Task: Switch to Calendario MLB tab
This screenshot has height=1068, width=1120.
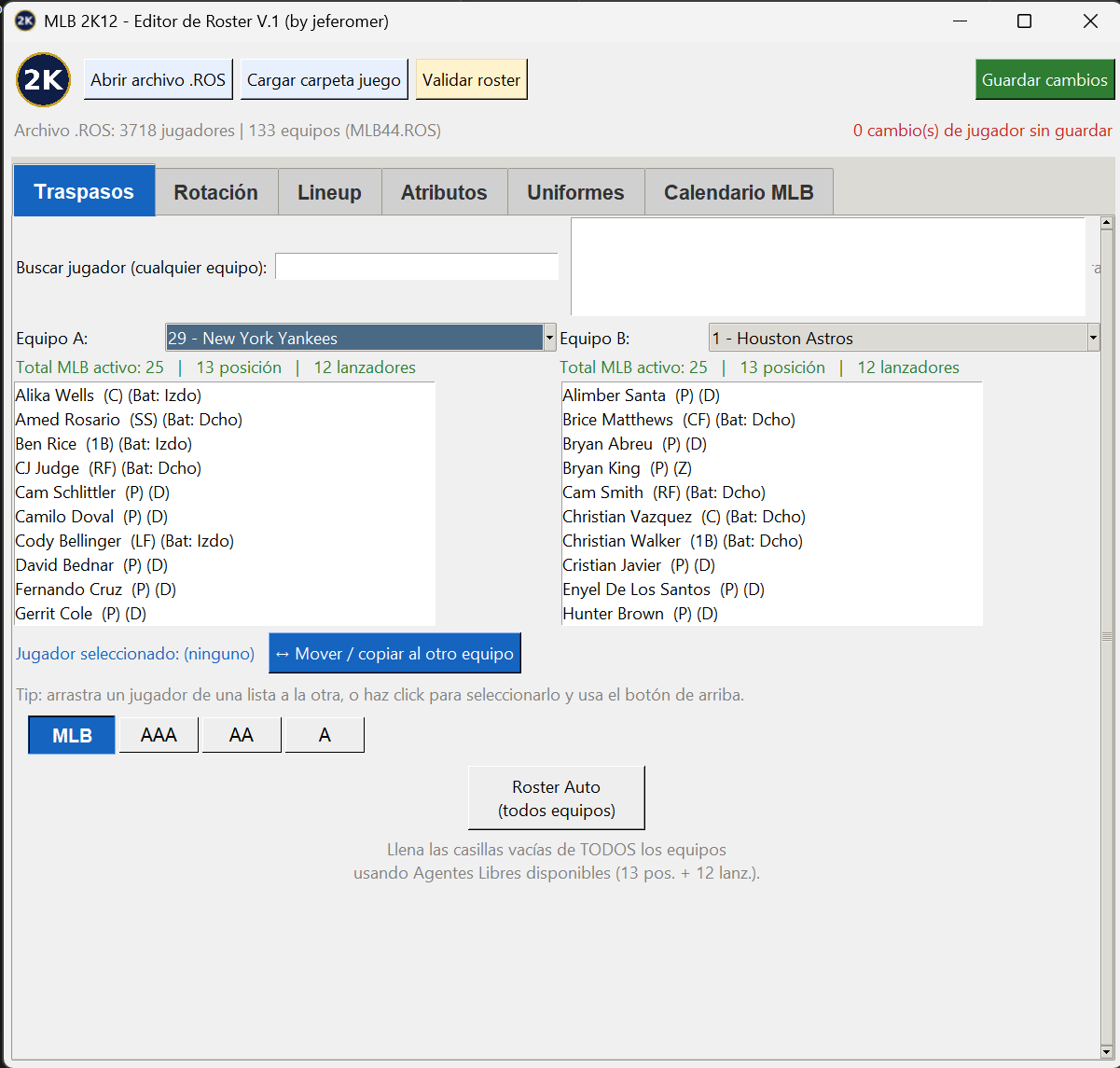Action: [739, 192]
